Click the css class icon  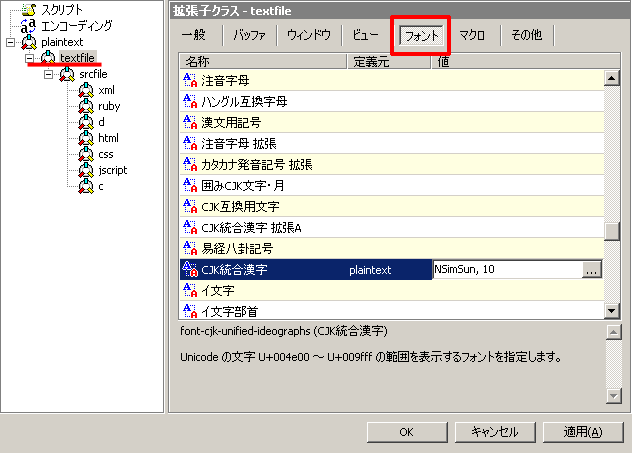86,154
